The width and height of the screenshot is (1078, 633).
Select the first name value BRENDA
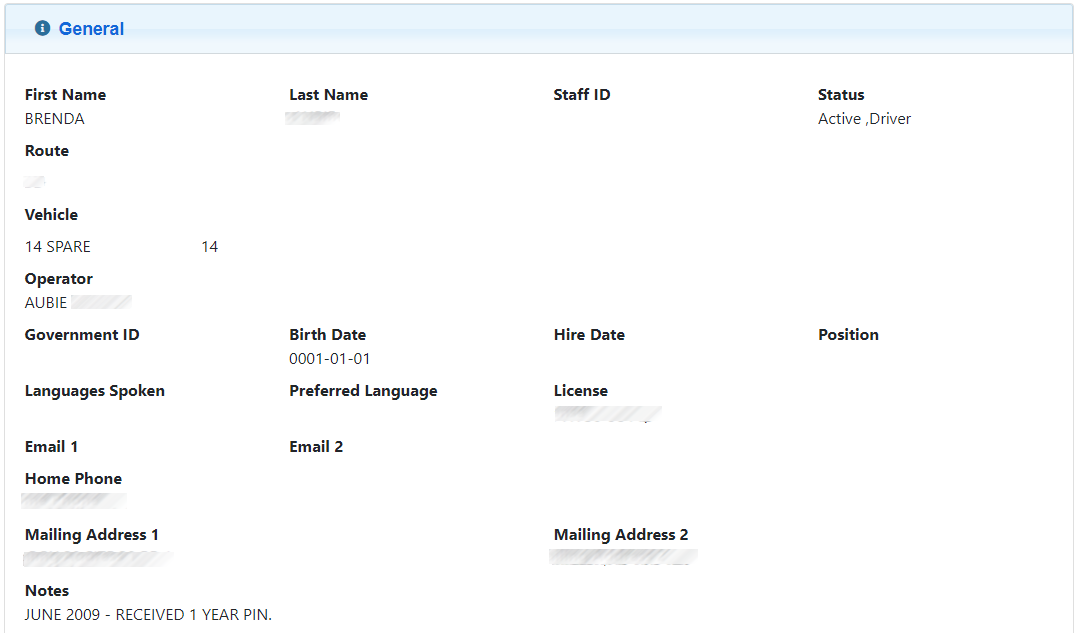point(55,119)
